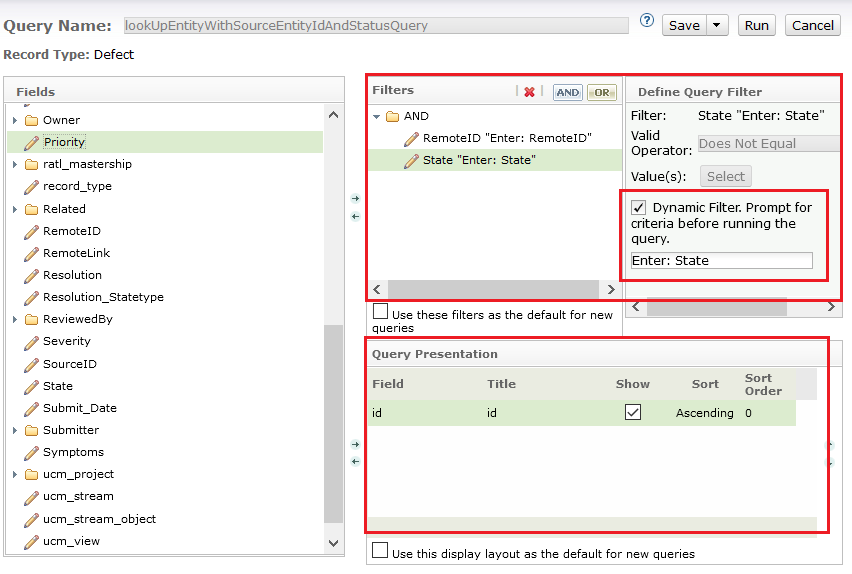Select State "Enter: State" filter item
This screenshot has width=852, height=574.
(x=479, y=160)
